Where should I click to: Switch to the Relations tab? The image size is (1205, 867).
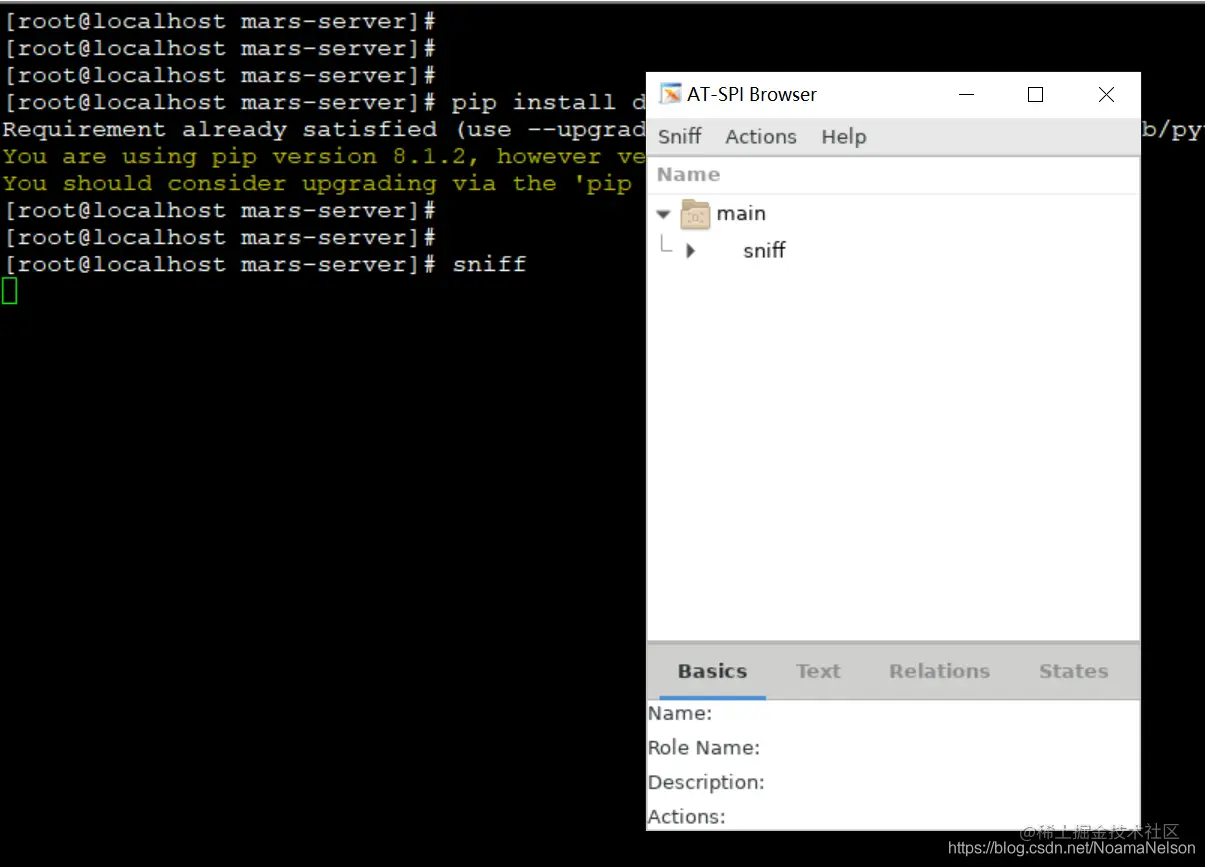pos(939,671)
